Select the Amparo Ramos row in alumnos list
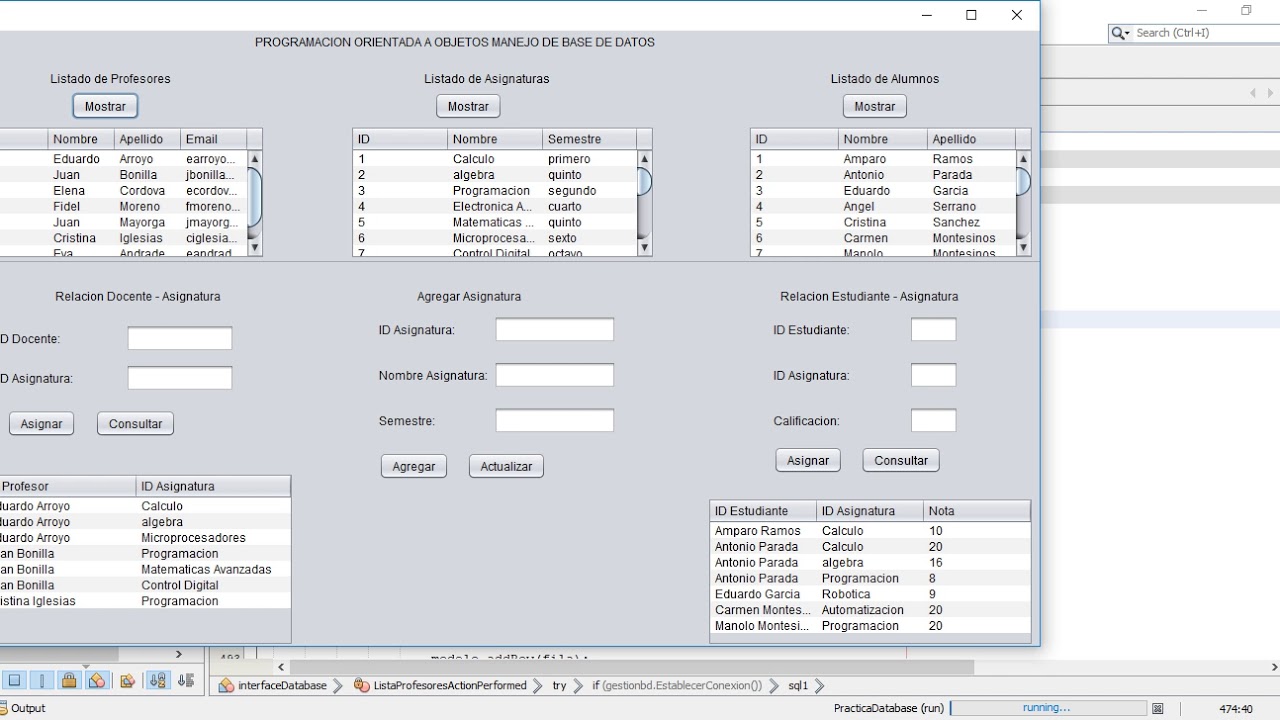1280x720 pixels. pos(883,159)
